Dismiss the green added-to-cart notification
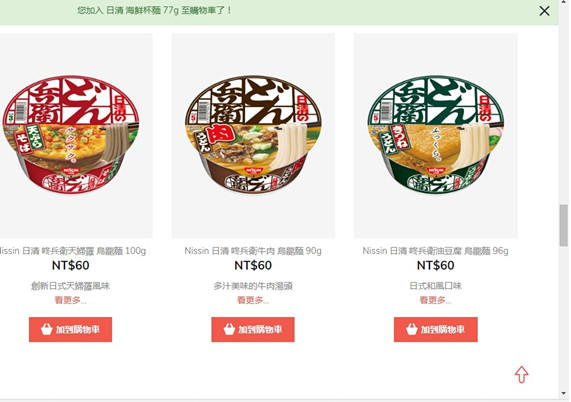 pyautogui.click(x=544, y=11)
